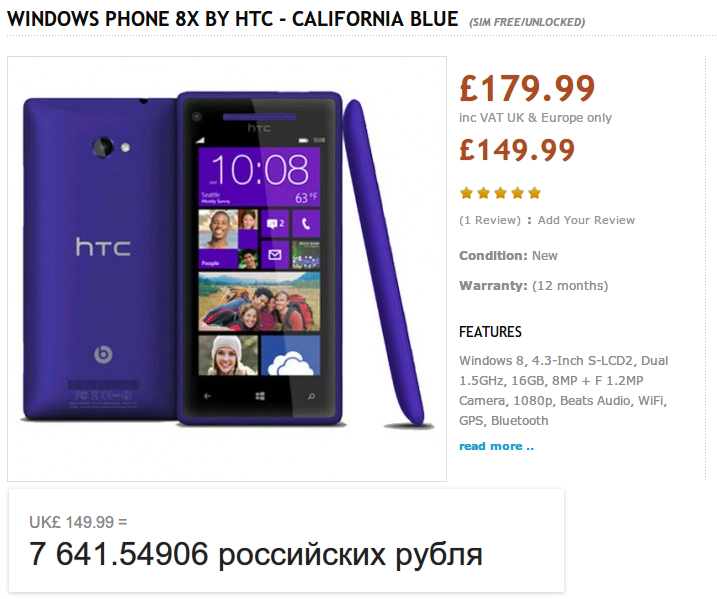This screenshot has width=717, height=599.
Task: Click the Windows Phone 8X product title
Action: 233,19
